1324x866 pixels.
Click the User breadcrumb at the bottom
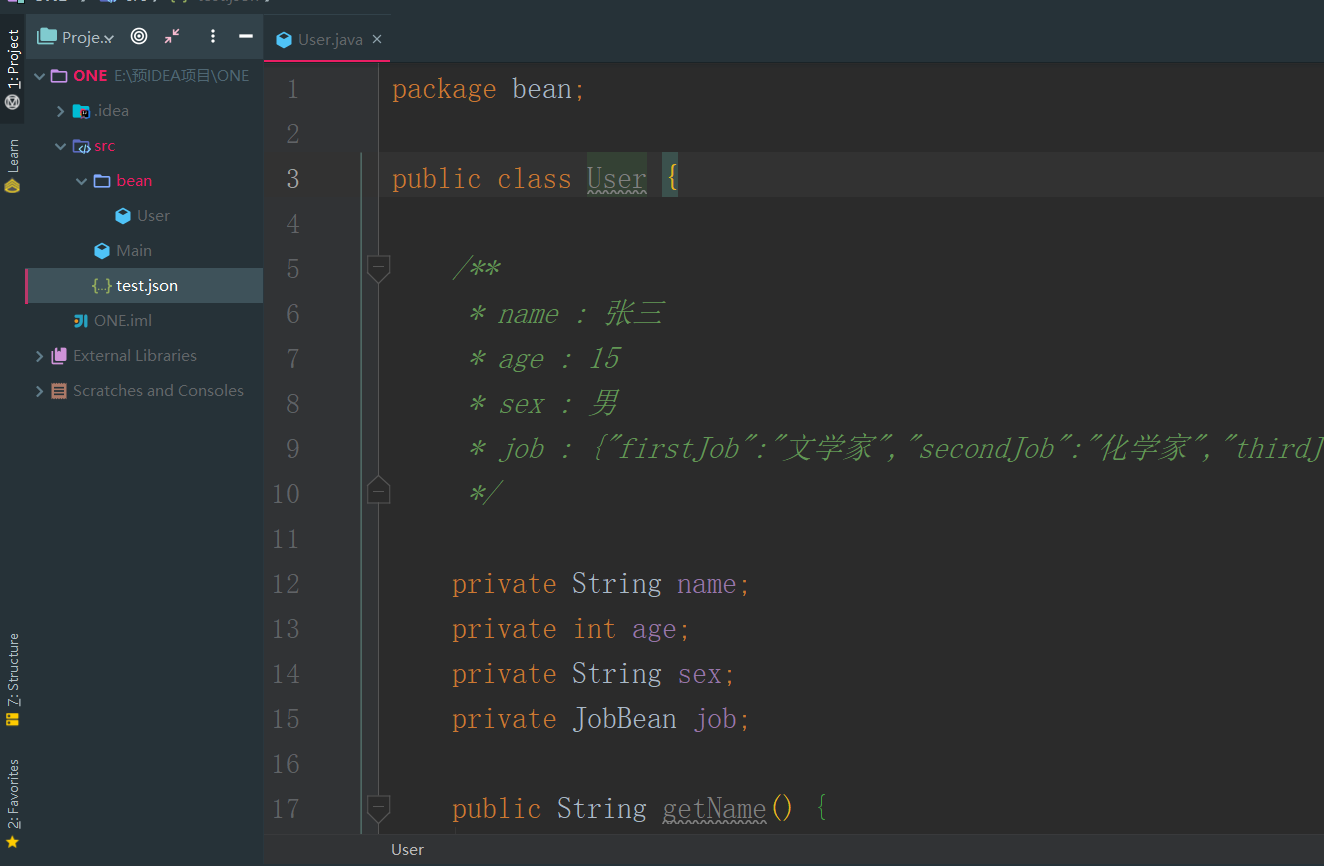click(x=407, y=849)
